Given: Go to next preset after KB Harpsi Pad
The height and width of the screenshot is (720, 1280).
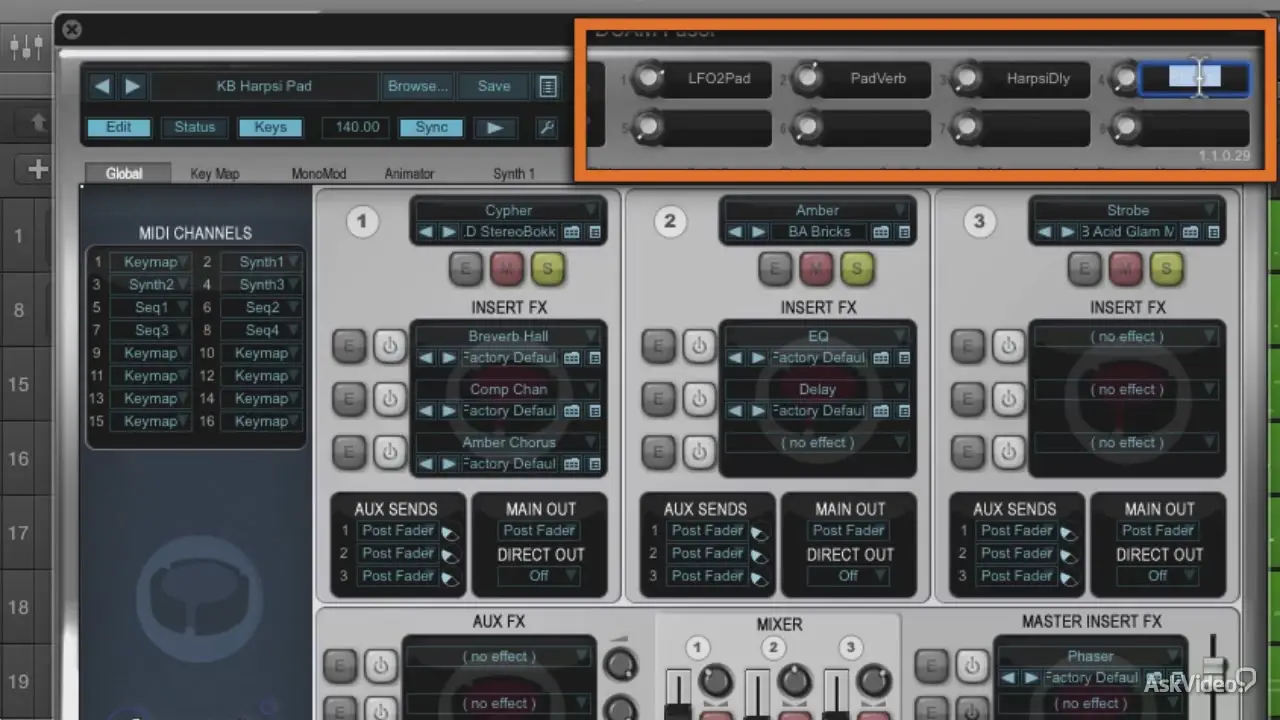Looking at the screenshot, I should pyautogui.click(x=132, y=86).
